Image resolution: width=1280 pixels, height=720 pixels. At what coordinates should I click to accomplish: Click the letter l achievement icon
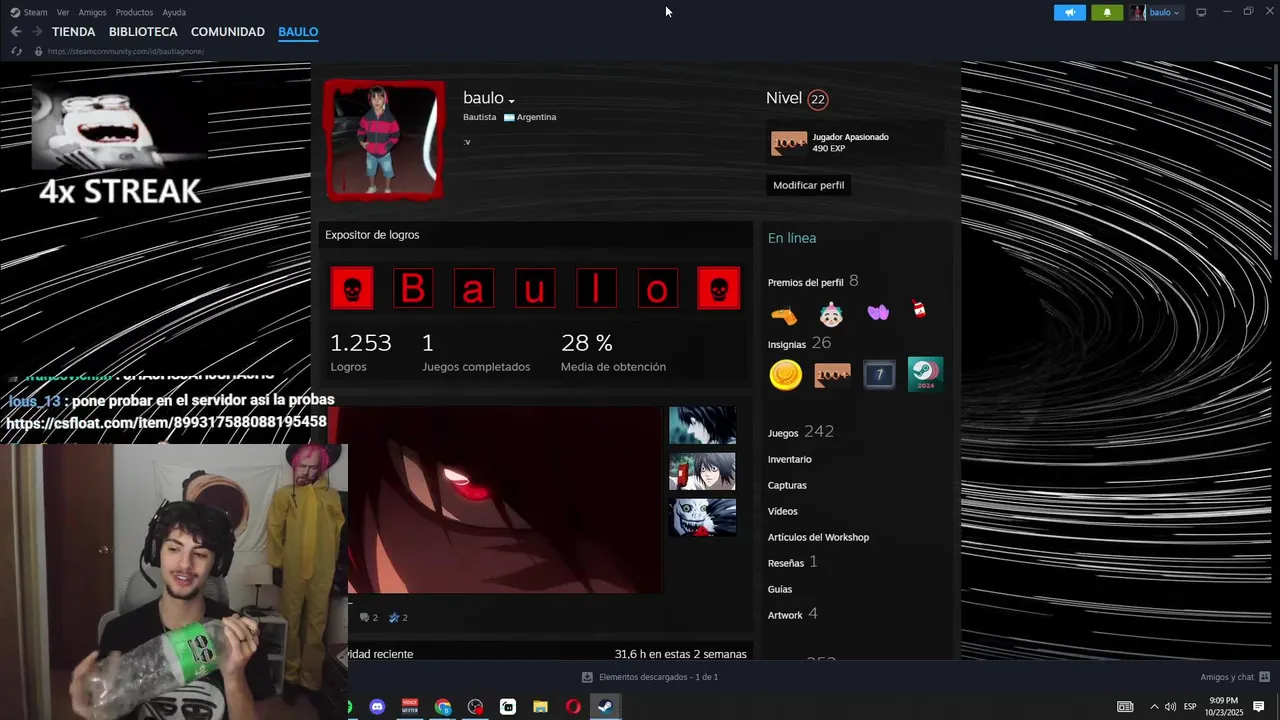tap(596, 288)
